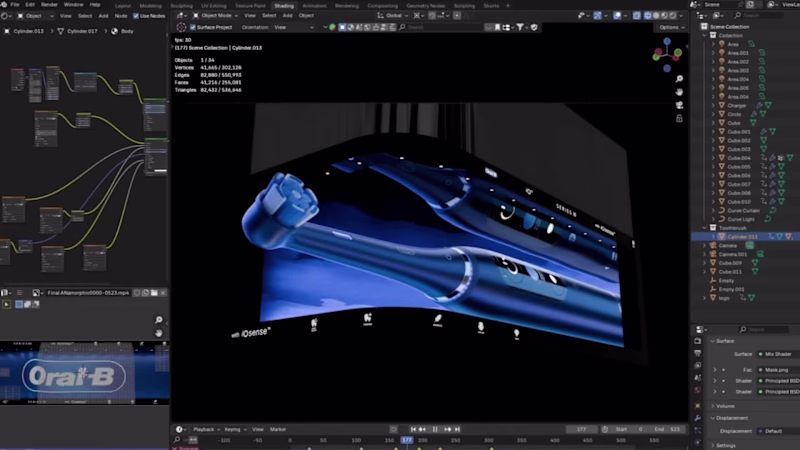Close Final ANamorphic video file with X icon
The height and width of the screenshot is (450, 800).
click(x=163, y=293)
